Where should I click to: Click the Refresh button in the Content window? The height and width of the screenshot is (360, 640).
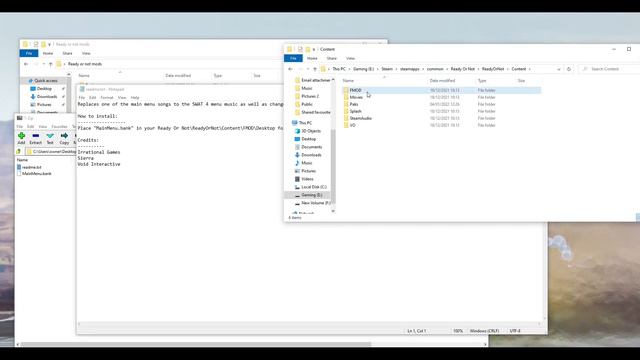[569, 69]
